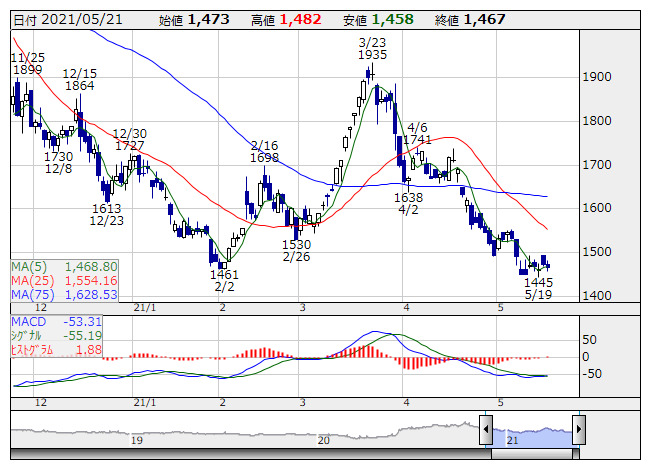653x470 pixels.
Task: Click year 19 in the navigator timeline
Action: [x=137, y=440]
